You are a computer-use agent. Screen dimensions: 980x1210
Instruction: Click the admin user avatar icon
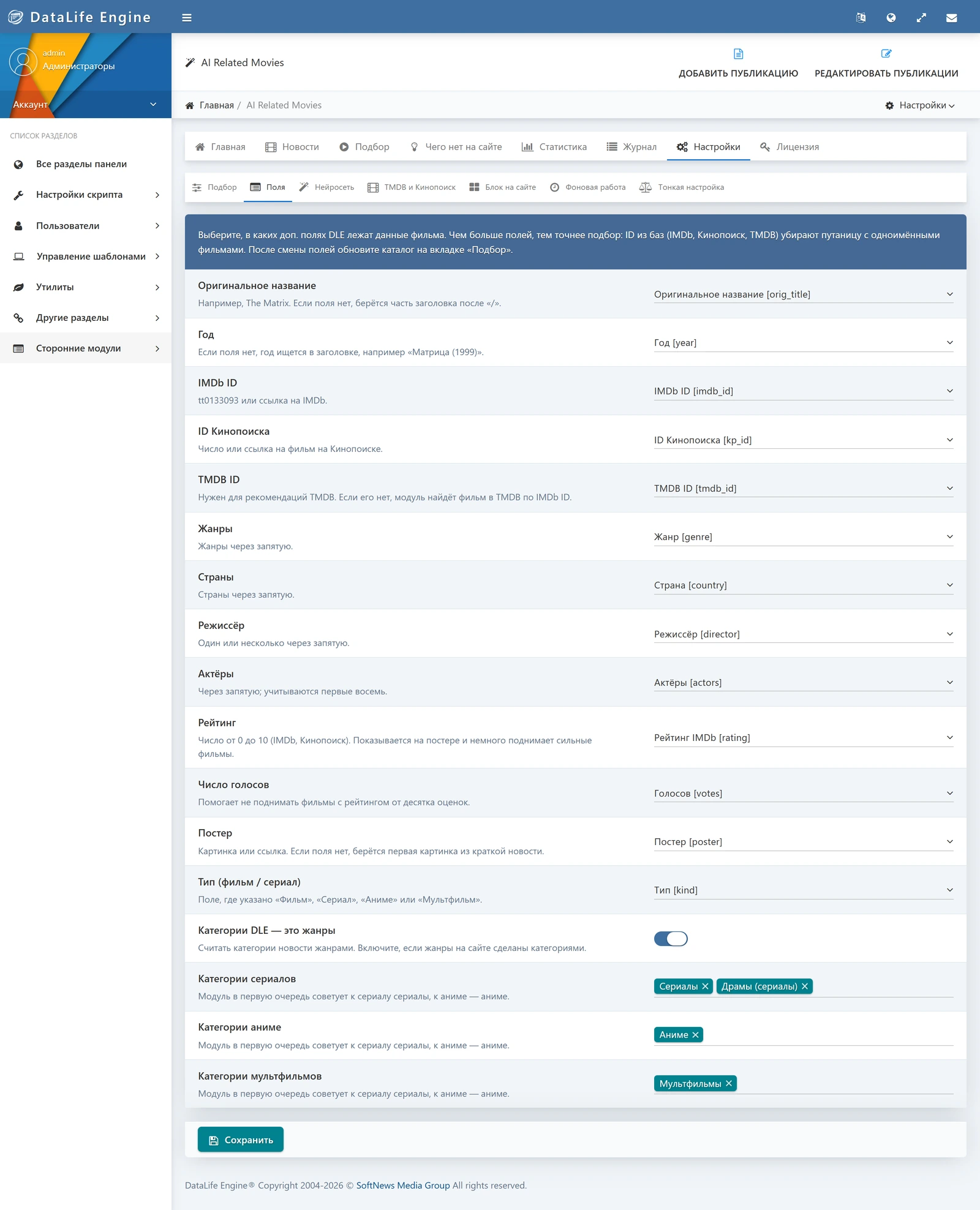point(23,62)
